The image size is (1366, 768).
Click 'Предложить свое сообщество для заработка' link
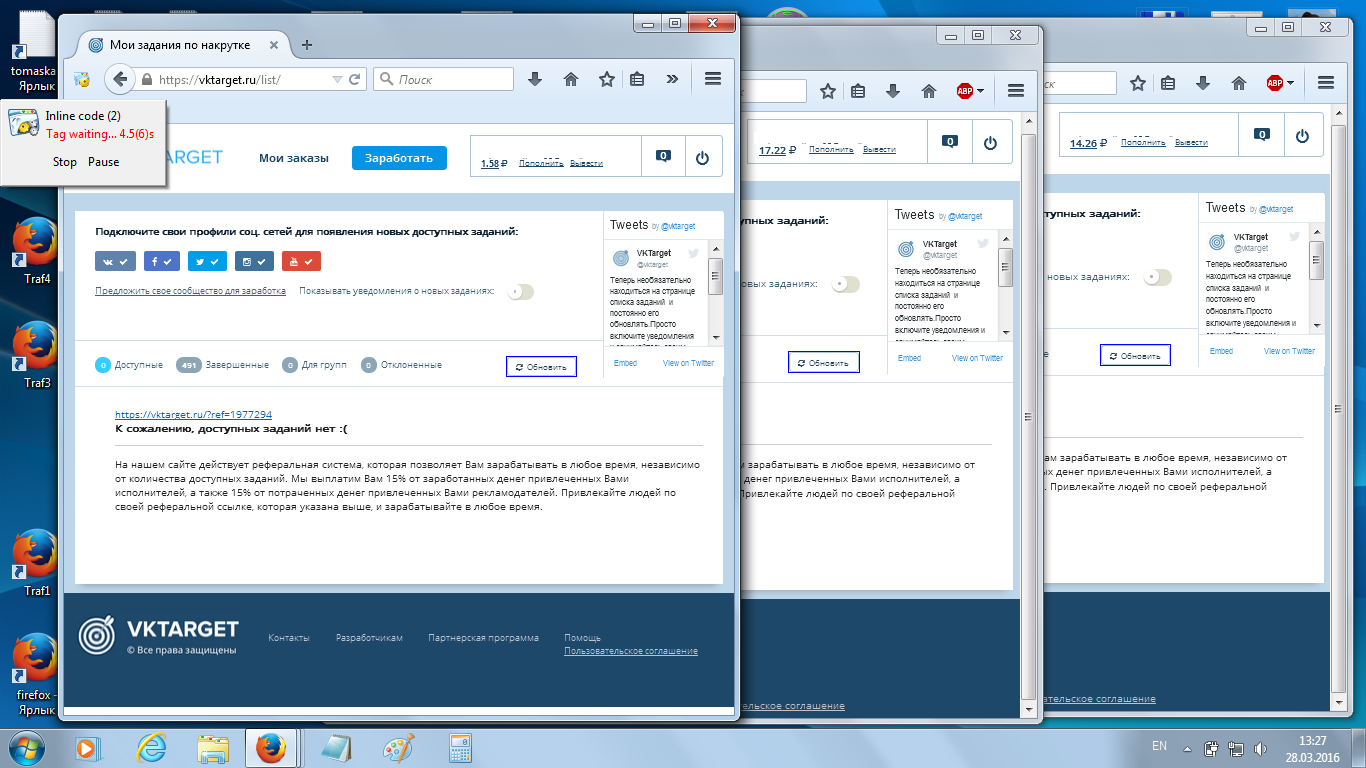click(190, 291)
